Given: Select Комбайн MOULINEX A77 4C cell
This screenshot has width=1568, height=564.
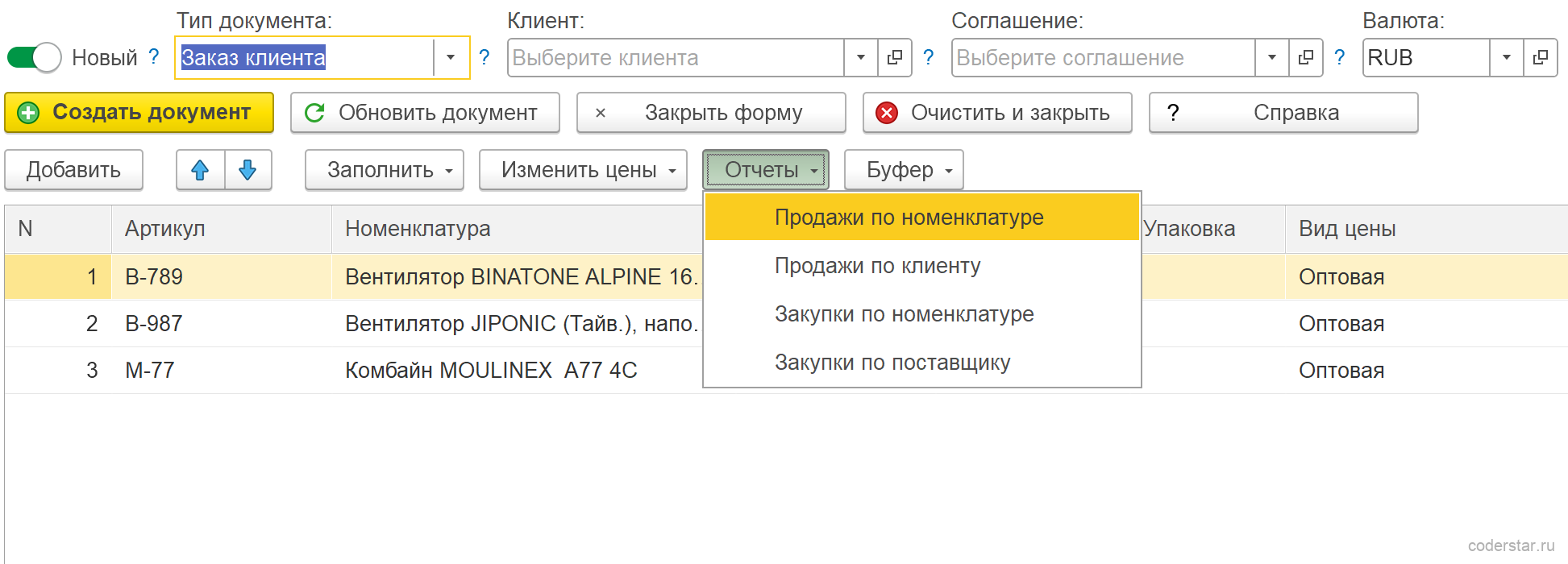Looking at the screenshot, I should (x=517, y=371).
